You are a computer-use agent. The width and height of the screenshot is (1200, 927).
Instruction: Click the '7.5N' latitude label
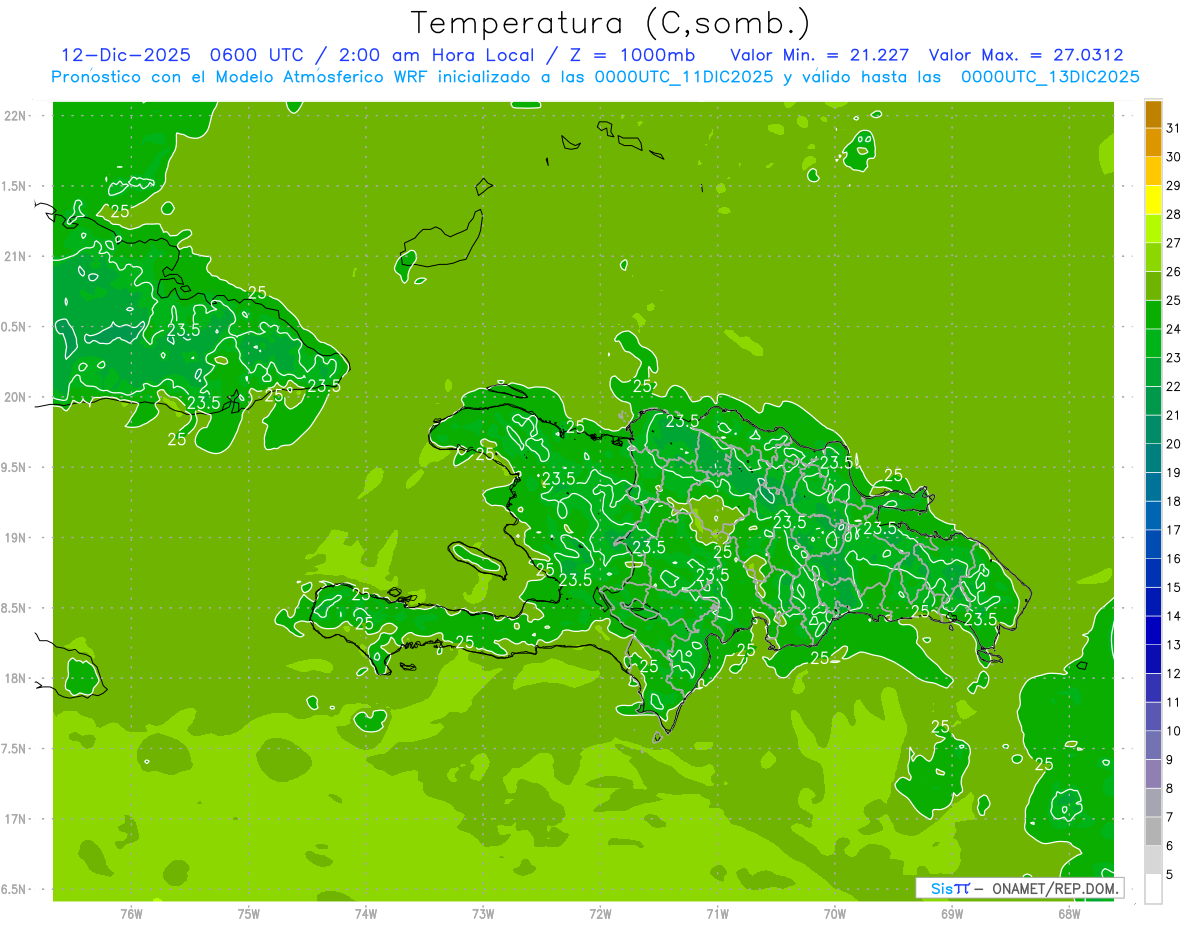15,749
